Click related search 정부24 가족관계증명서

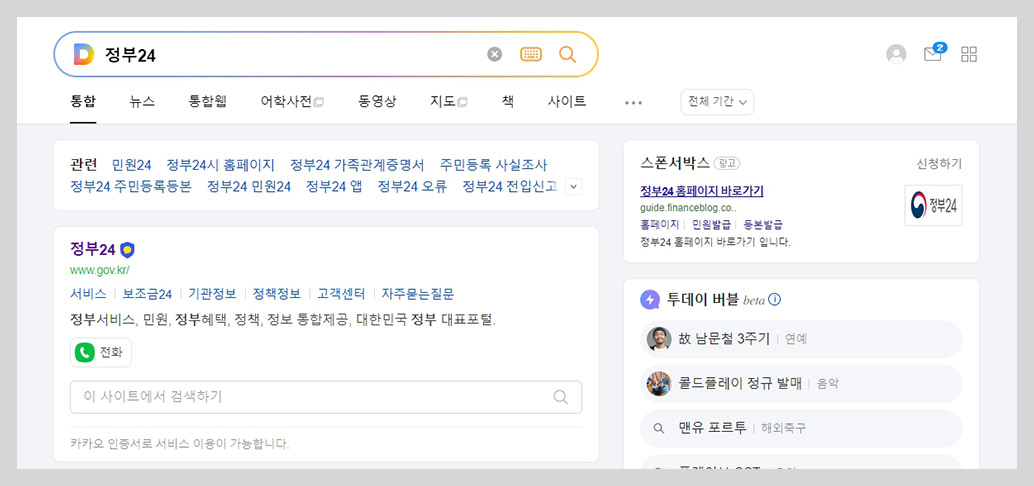coord(357,165)
